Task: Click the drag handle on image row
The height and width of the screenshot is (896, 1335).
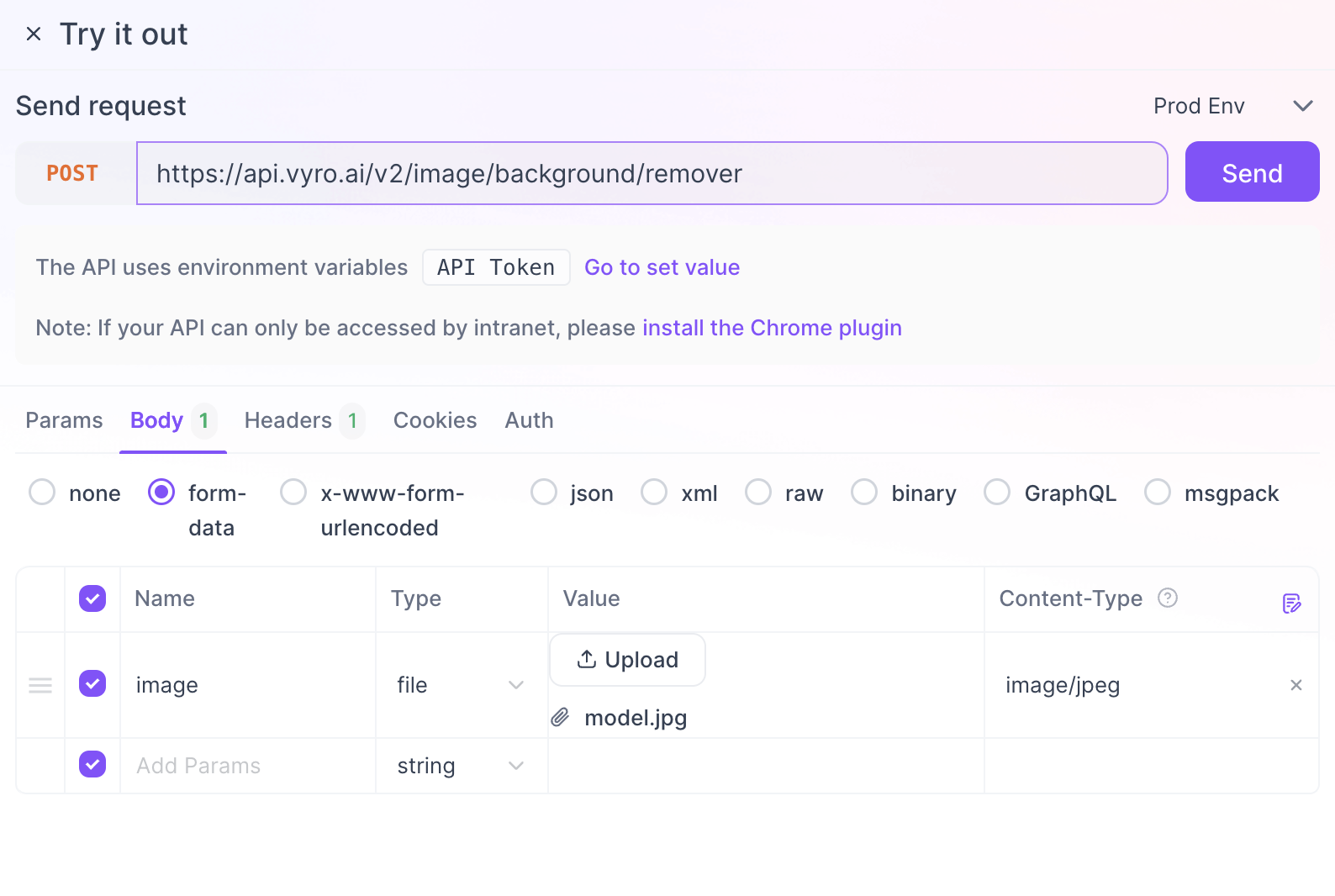Action: coord(40,685)
